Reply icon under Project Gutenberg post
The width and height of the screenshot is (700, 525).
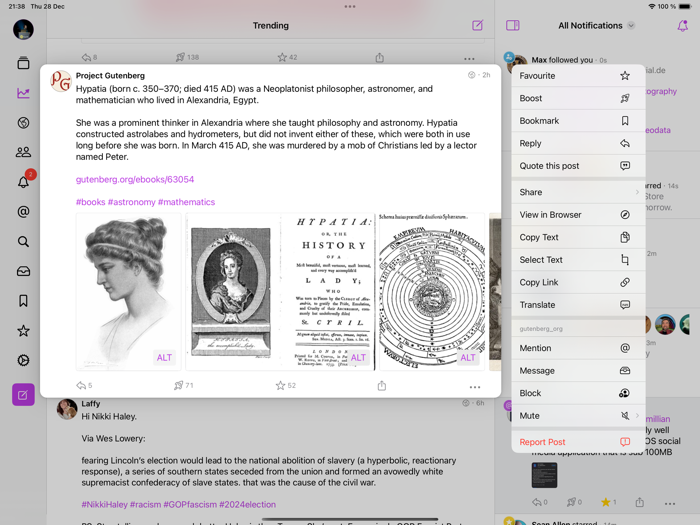click(81, 385)
